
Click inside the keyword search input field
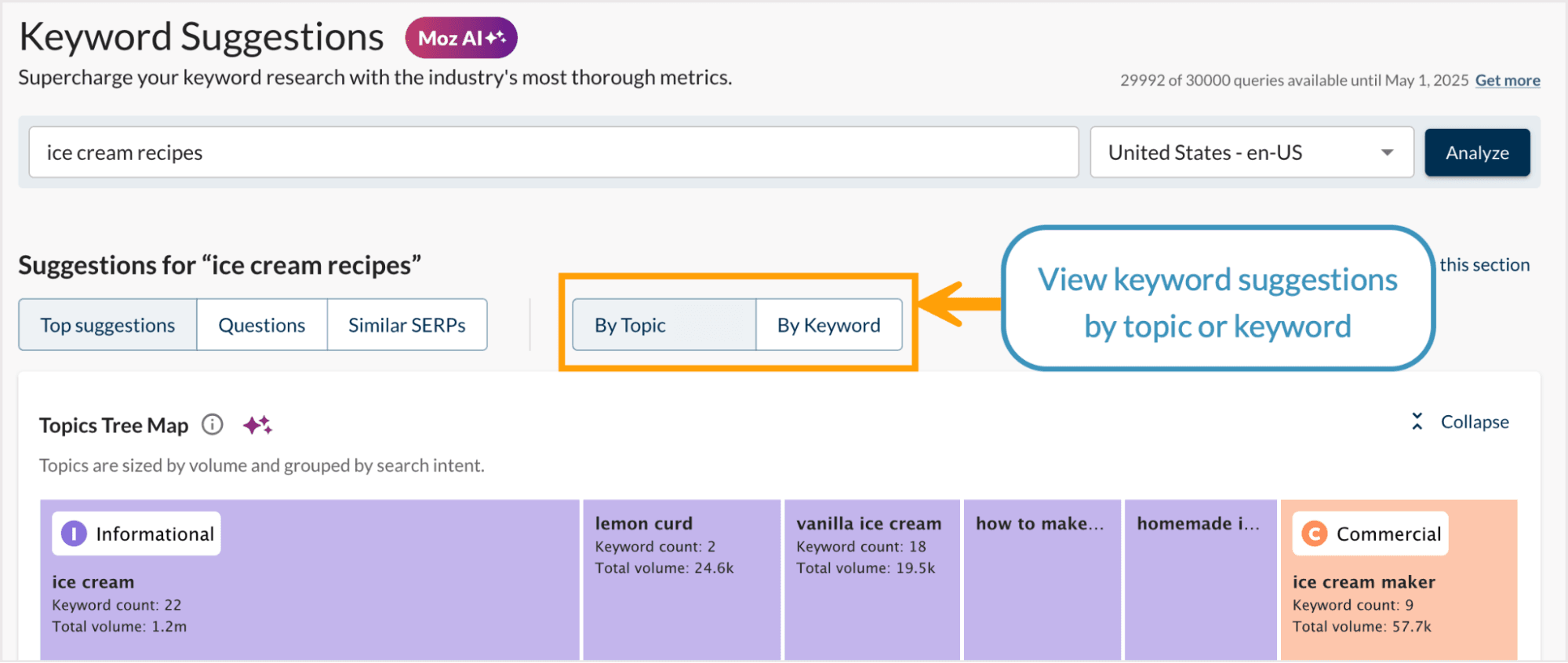coord(549,152)
